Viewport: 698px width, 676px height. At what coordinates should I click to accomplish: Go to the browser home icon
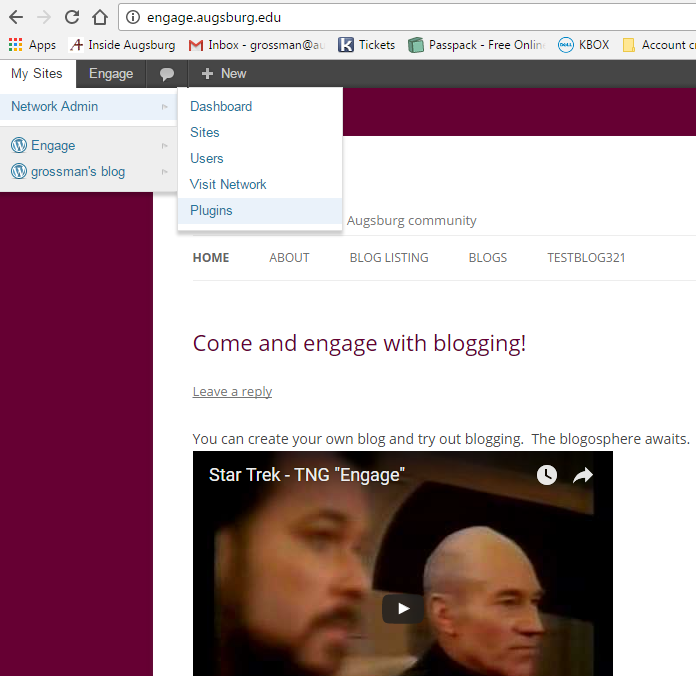click(100, 17)
